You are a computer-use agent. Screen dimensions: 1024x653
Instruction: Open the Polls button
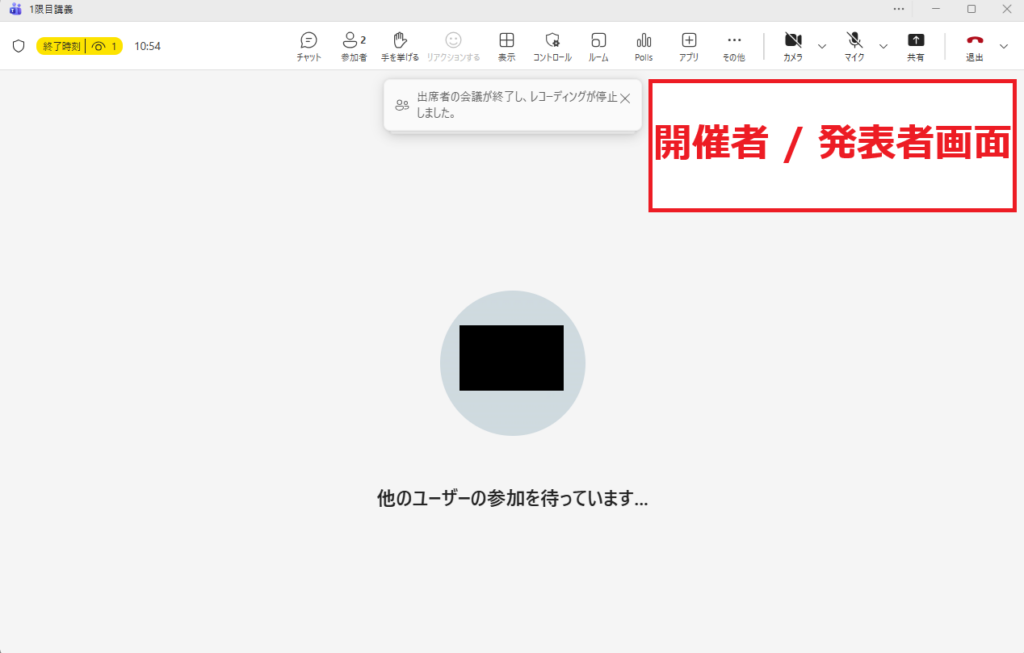[643, 46]
